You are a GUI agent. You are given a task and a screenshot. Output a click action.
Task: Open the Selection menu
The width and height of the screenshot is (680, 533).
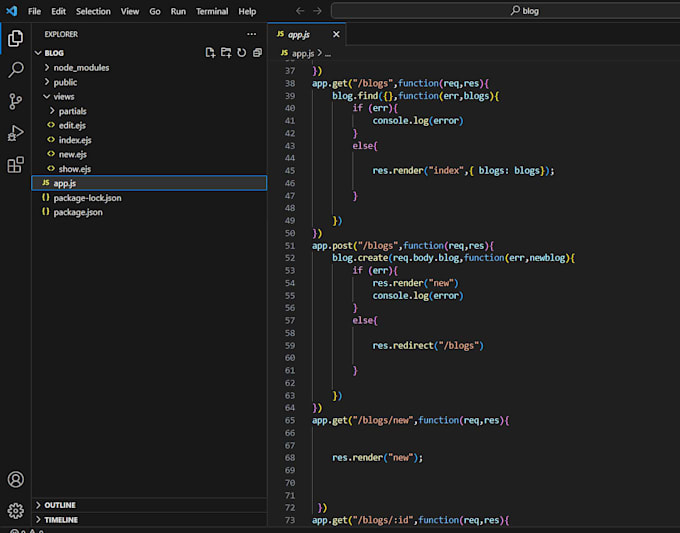coord(93,11)
